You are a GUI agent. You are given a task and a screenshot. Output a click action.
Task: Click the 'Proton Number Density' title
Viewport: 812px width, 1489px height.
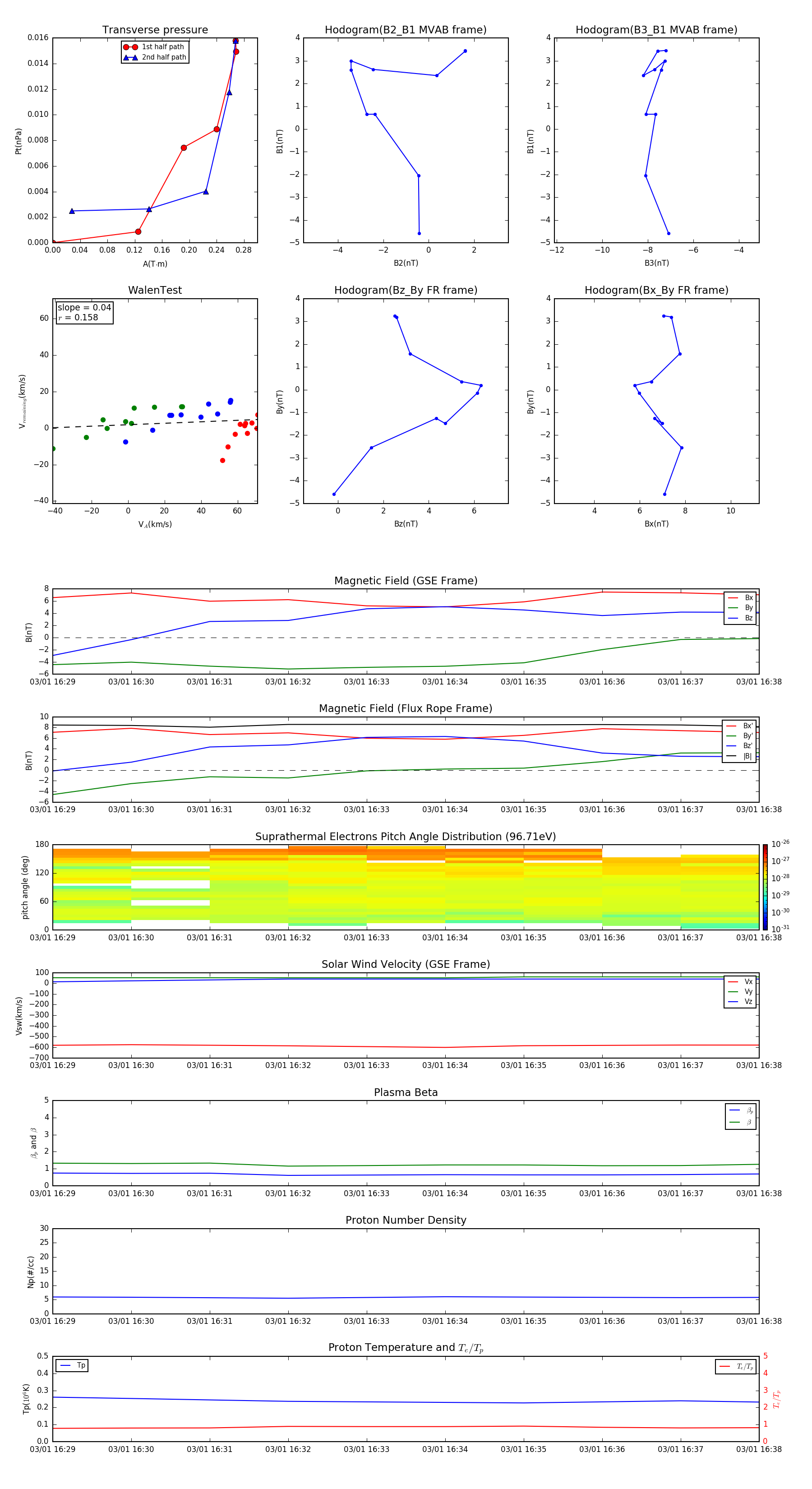tap(406, 1220)
